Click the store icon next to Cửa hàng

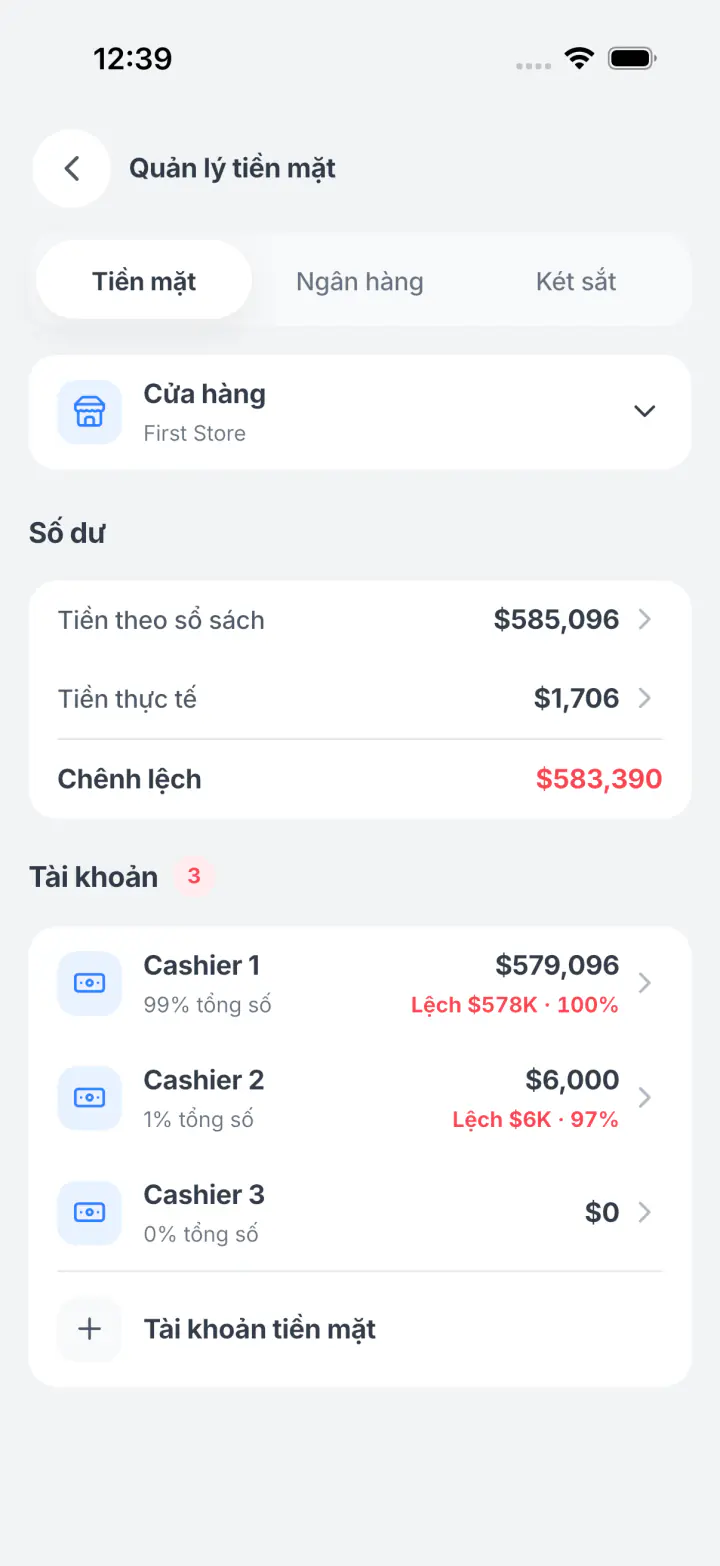click(x=89, y=412)
